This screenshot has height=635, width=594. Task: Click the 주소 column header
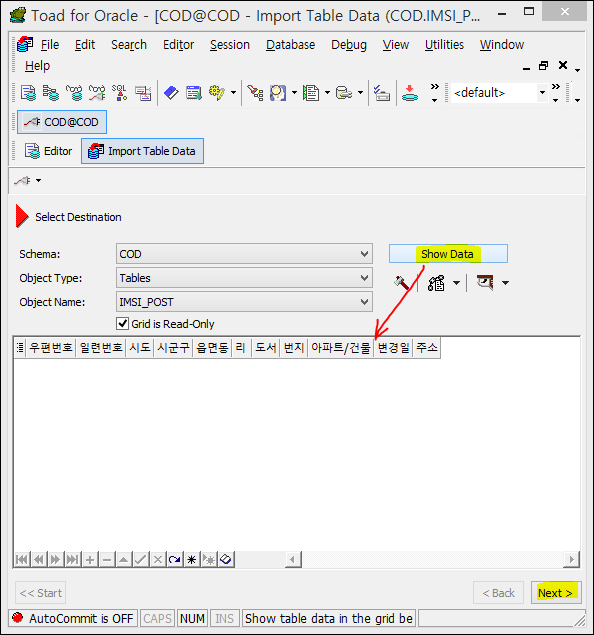pyautogui.click(x=427, y=347)
